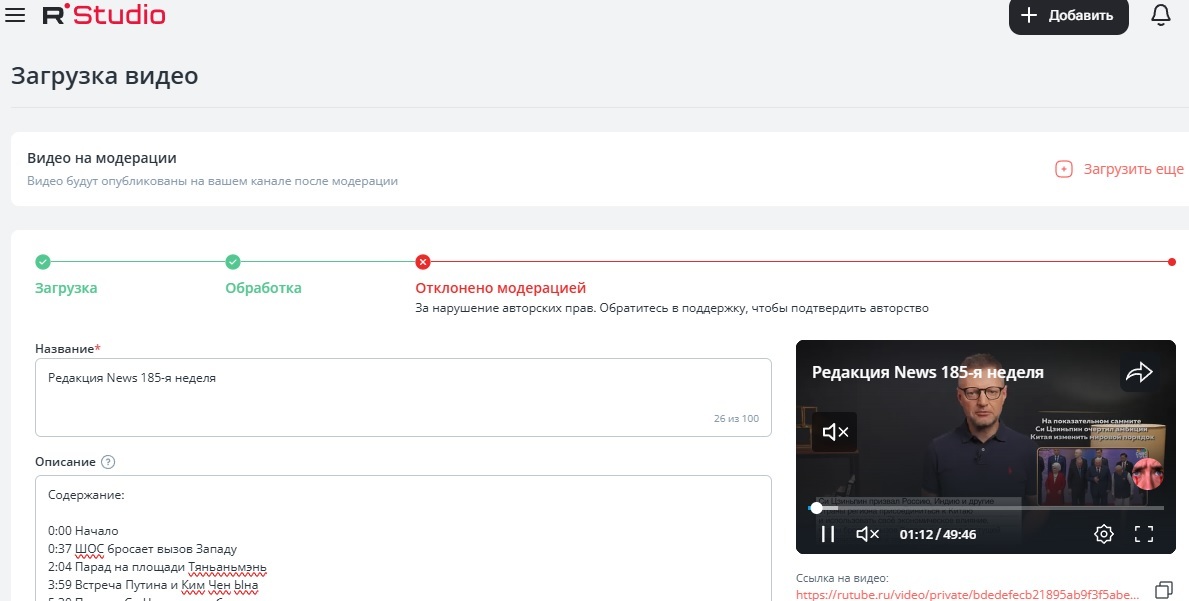
Task: Pause the video playback
Action: (827, 534)
